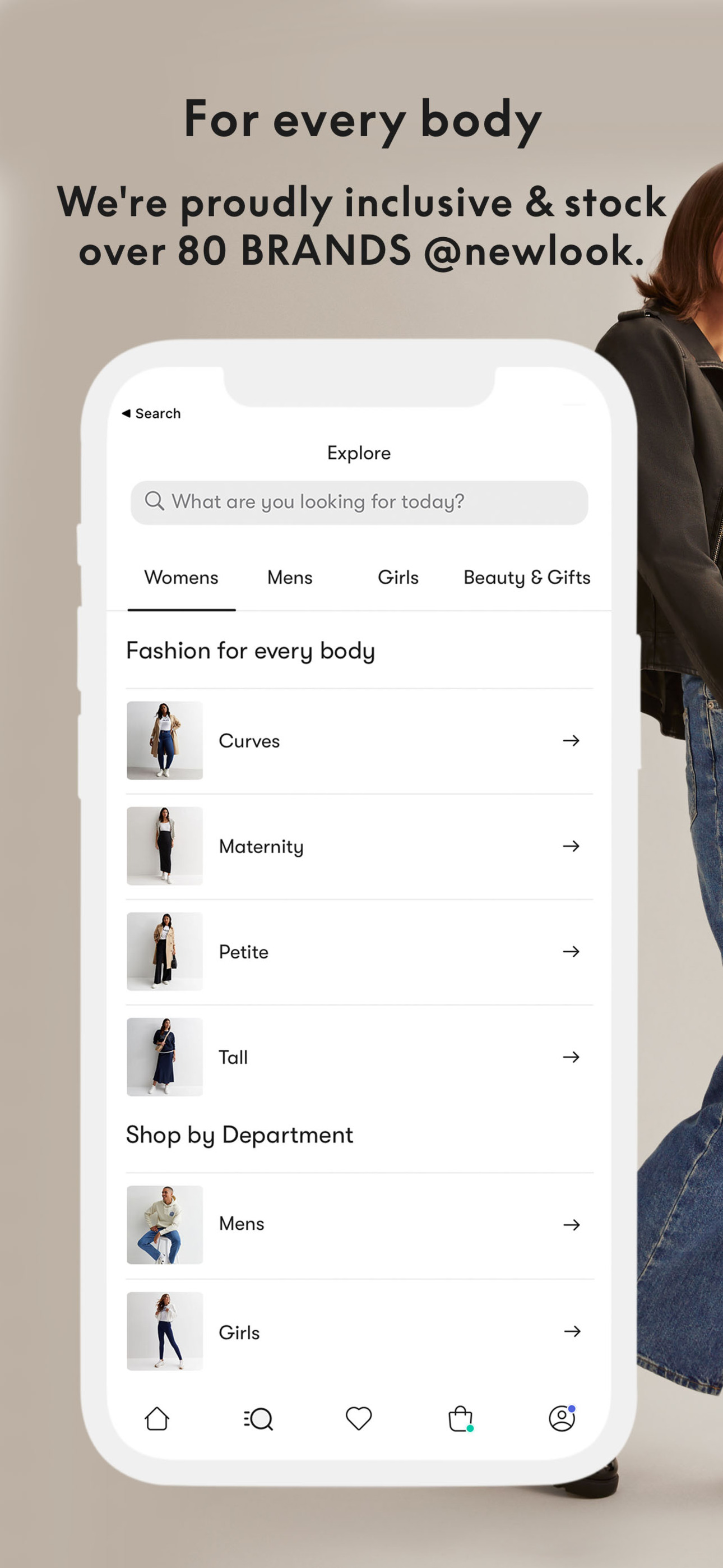
Task: Click the arrow on the Petite row
Action: point(571,951)
